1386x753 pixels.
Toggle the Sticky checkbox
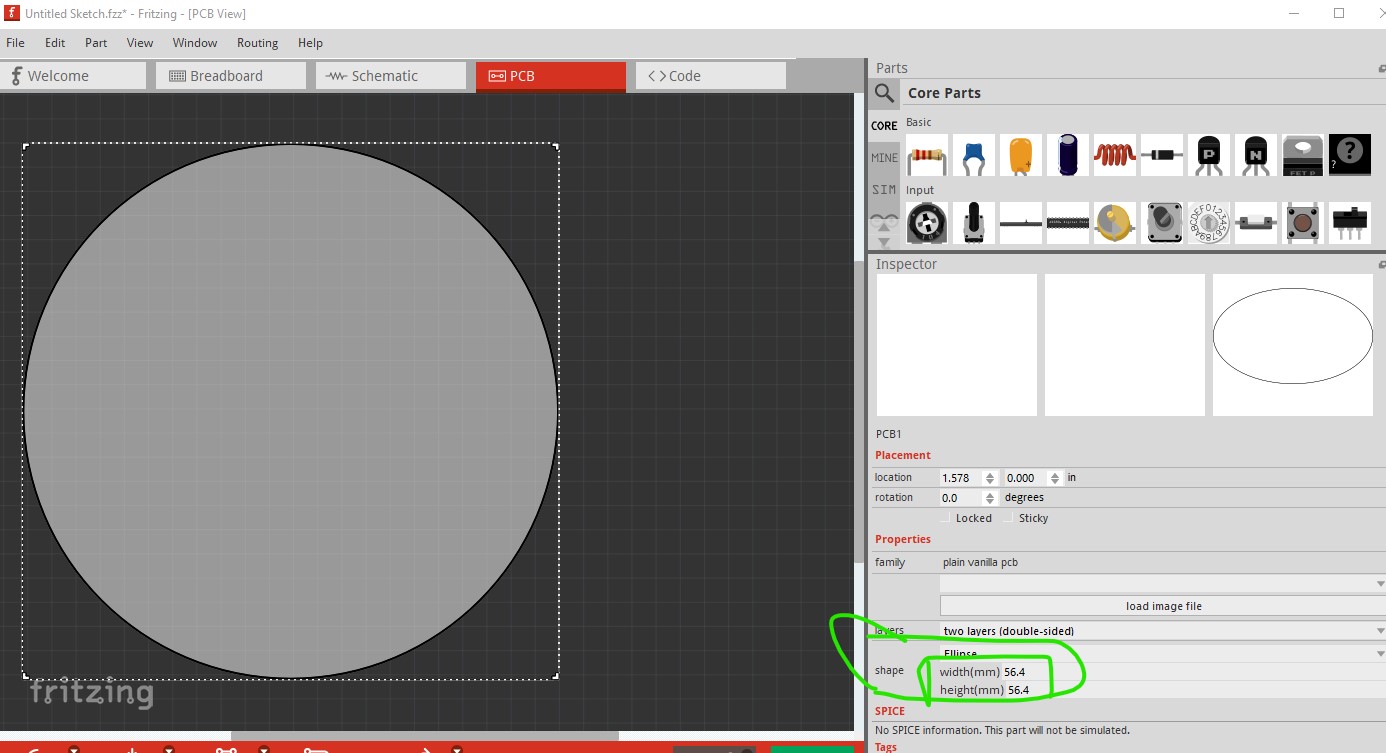pos(1009,518)
